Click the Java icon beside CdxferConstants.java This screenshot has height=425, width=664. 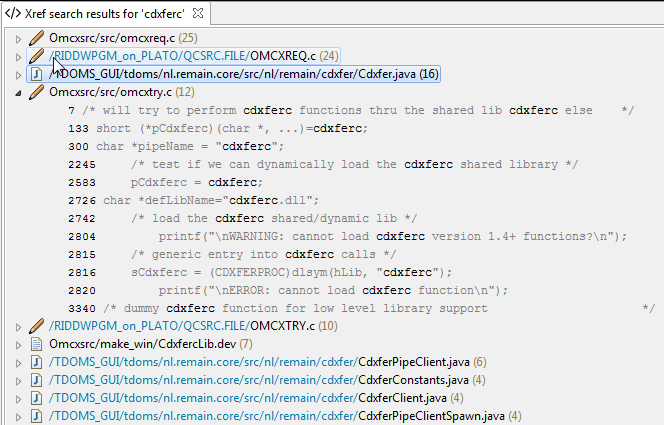[x=37, y=380]
